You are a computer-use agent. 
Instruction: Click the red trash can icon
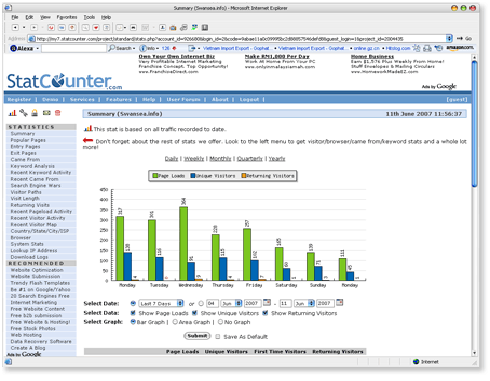pyautogui.click(x=58, y=113)
